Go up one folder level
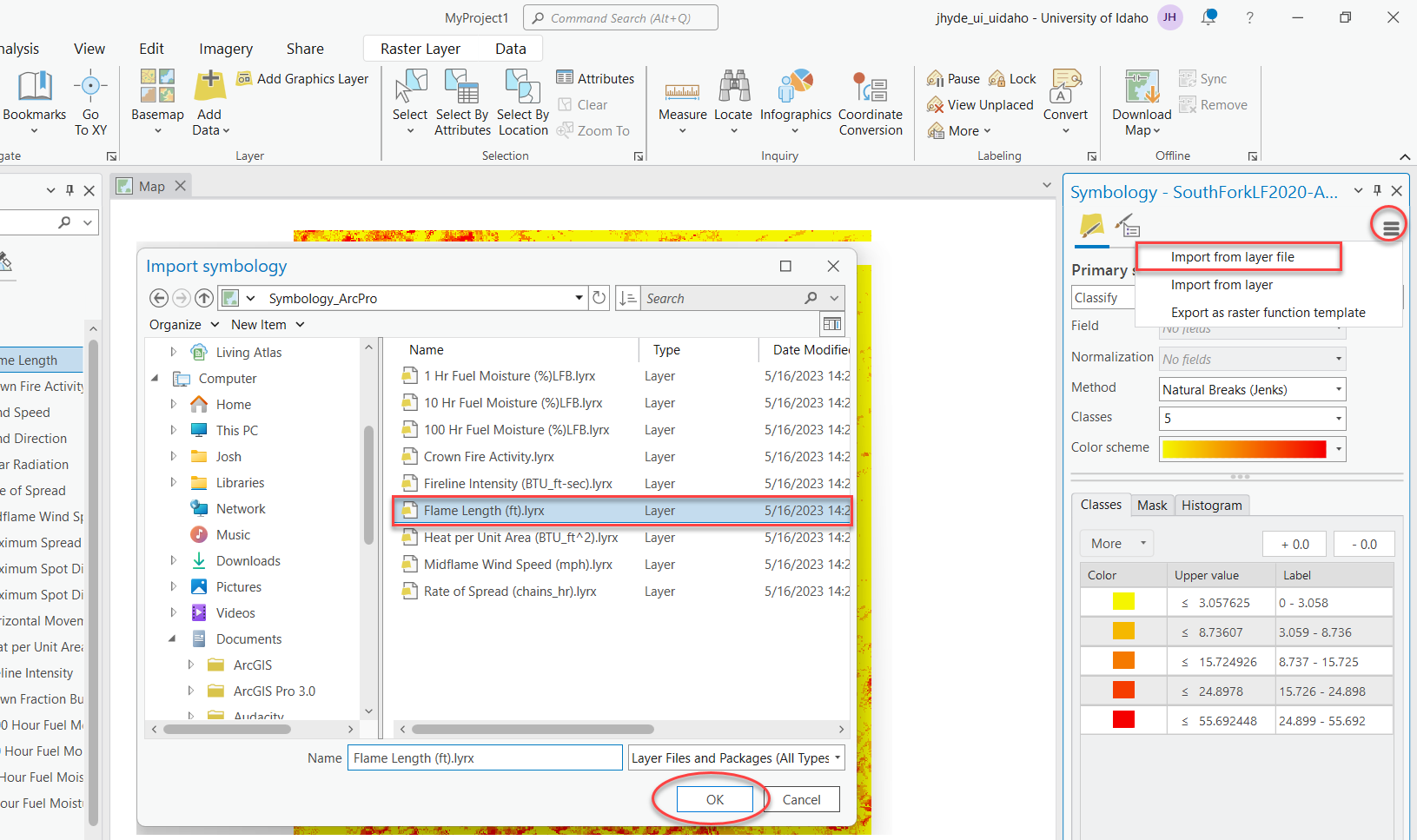Image resolution: width=1417 pixels, height=840 pixels. (204, 298)
